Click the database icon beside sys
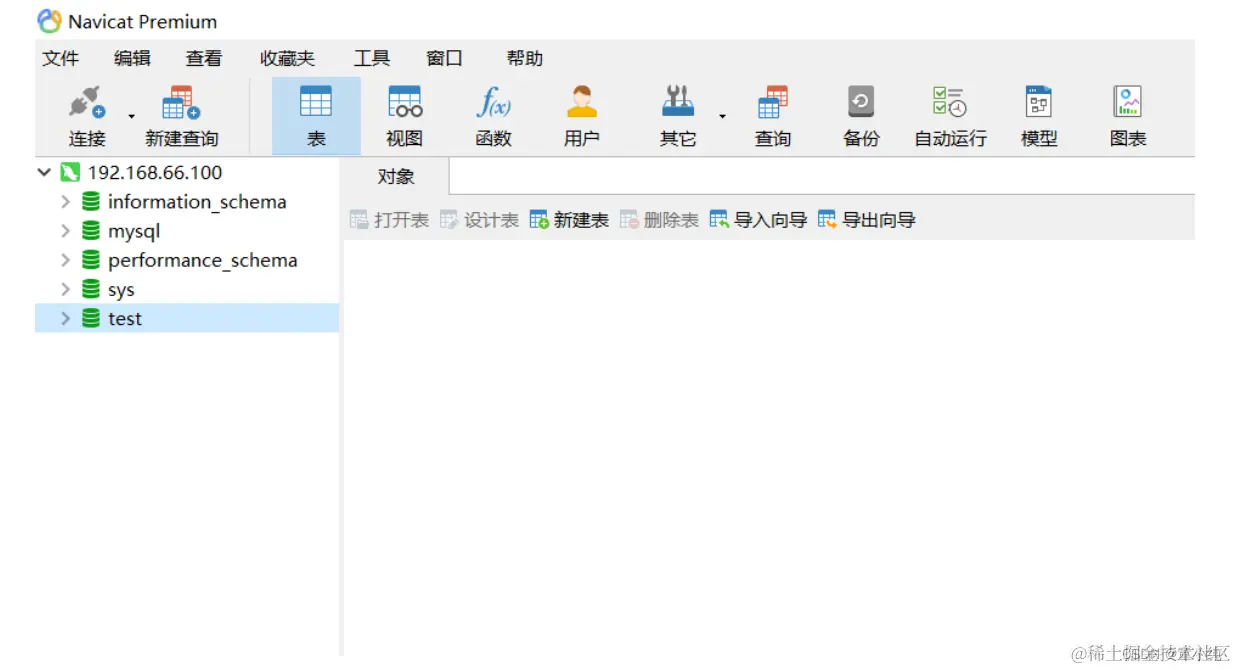 point(91,289)
